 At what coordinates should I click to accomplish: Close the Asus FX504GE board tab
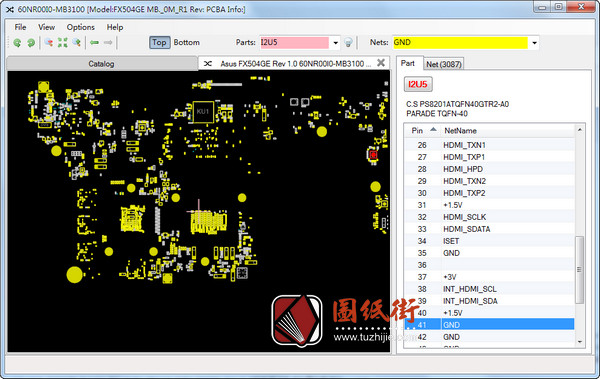pos(381,63)
